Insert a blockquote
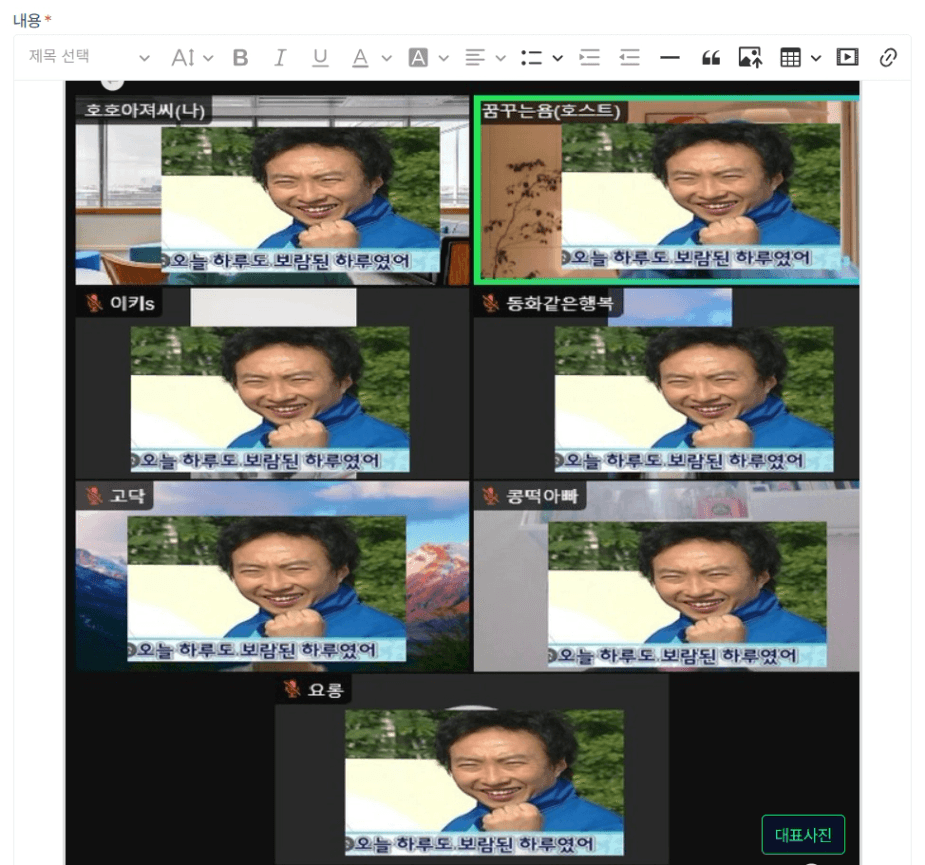Screen dimensions: 925x865 tap(711, 58)
